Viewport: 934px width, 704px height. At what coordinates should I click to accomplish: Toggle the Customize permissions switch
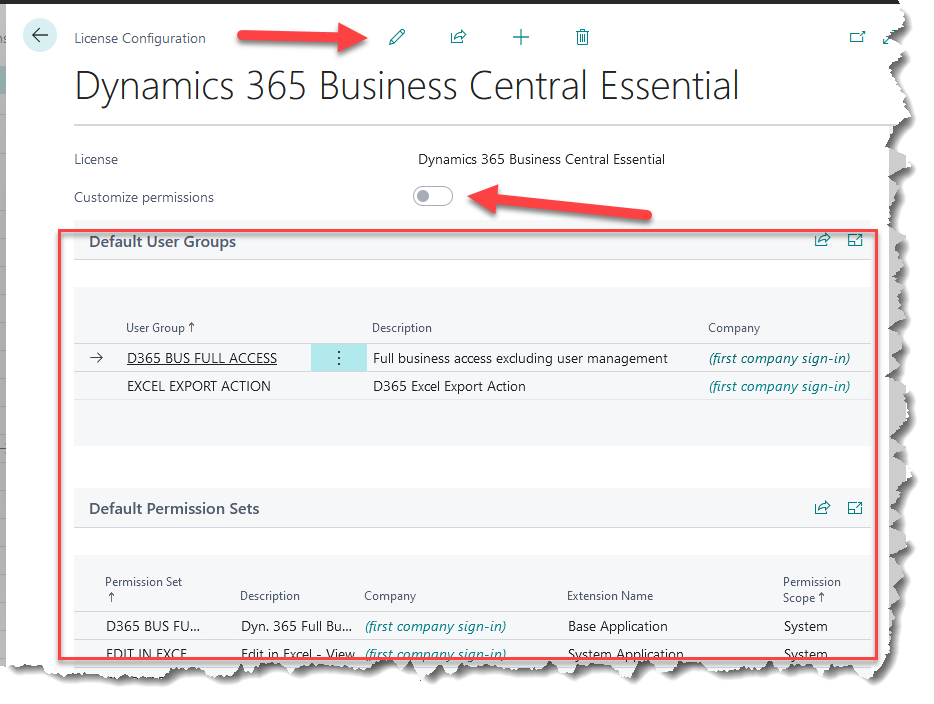(433, 196)
